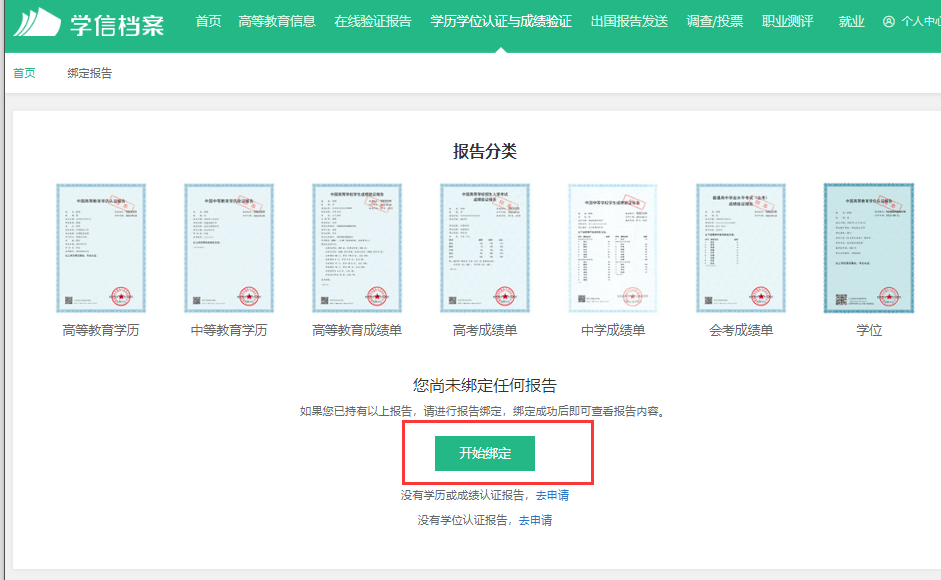Screen dimensions: 941x580
Task: Open 调查/投票 in the navigation bar
Action: [715, 21]
